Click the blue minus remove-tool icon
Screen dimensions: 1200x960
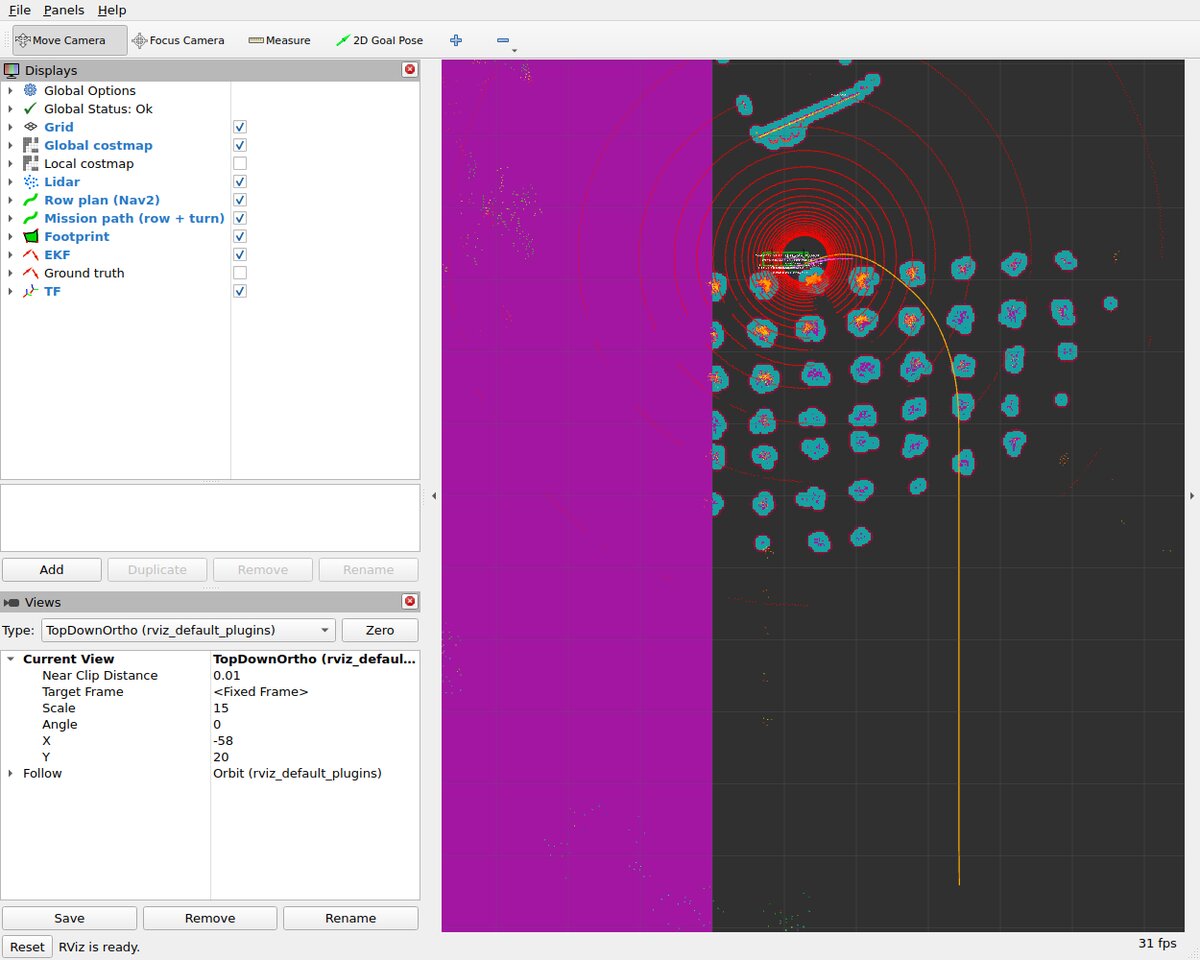click(x=503, y=40)
